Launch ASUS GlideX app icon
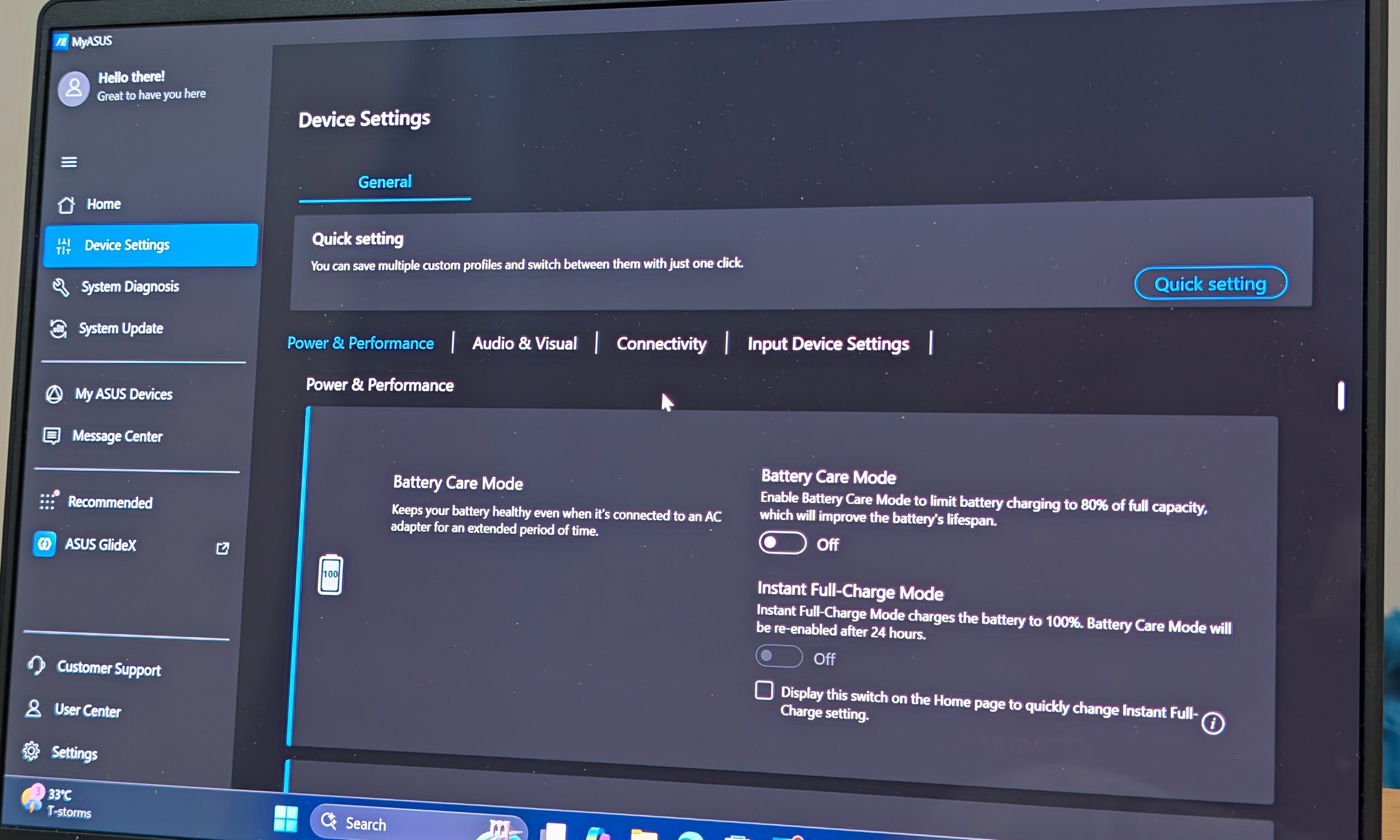The height and width of the screenshot is (840, 1400). tap(44, 544)
